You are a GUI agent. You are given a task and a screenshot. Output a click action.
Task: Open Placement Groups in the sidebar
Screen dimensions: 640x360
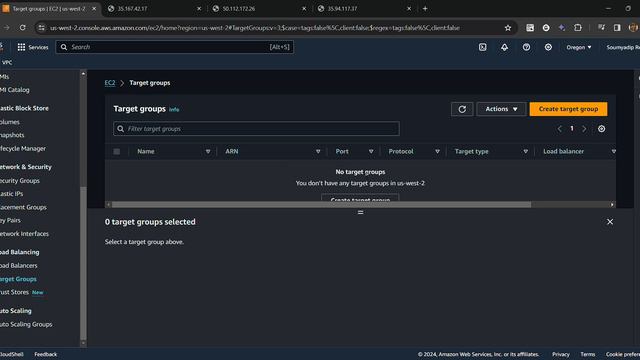pos(23,207)
